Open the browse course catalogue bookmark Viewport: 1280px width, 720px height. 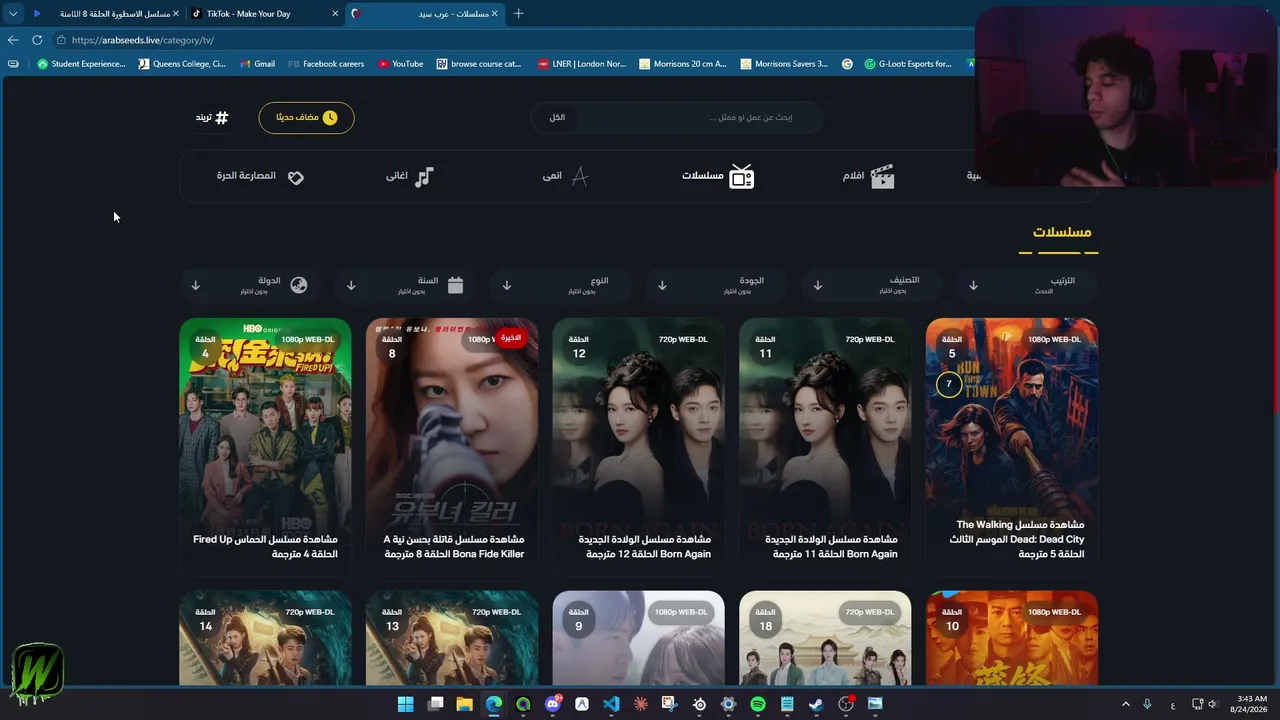(478, 64)
